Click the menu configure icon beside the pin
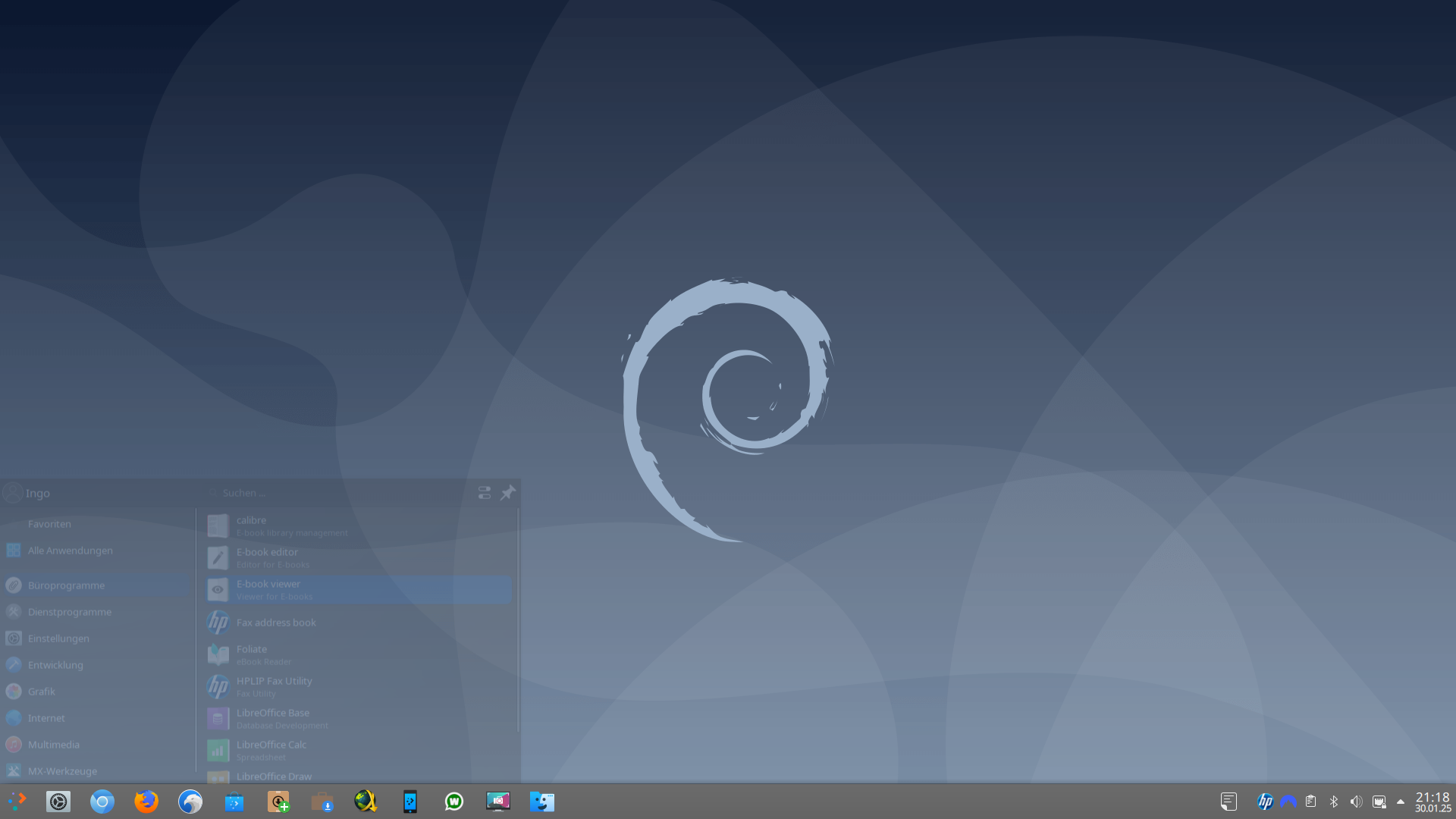 (x=485, y=493)
